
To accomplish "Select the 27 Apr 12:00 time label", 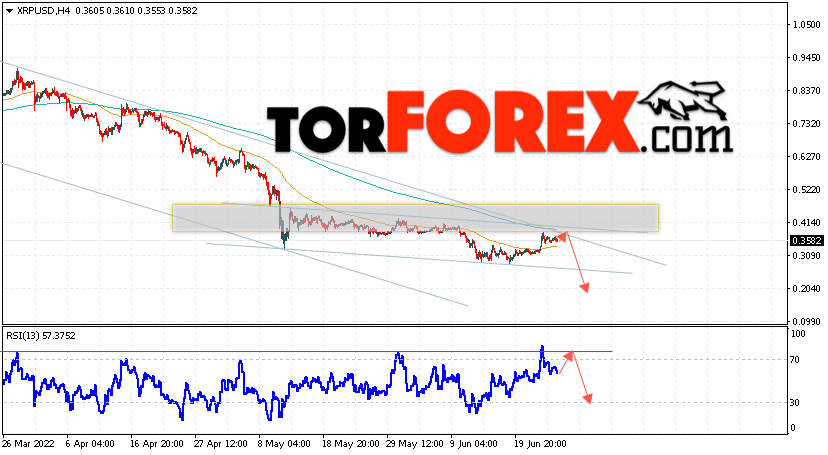I will [221, 444].
